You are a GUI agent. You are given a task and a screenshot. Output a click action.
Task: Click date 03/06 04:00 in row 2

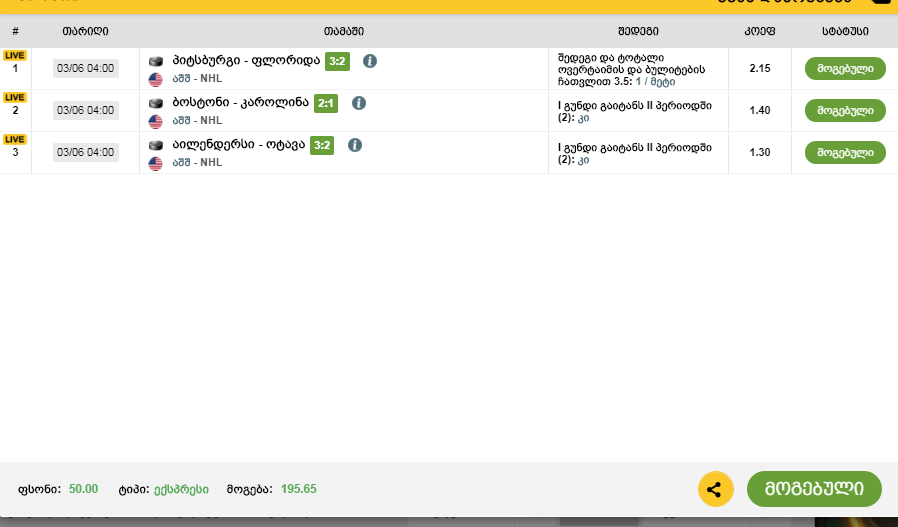tap(86, 110)
